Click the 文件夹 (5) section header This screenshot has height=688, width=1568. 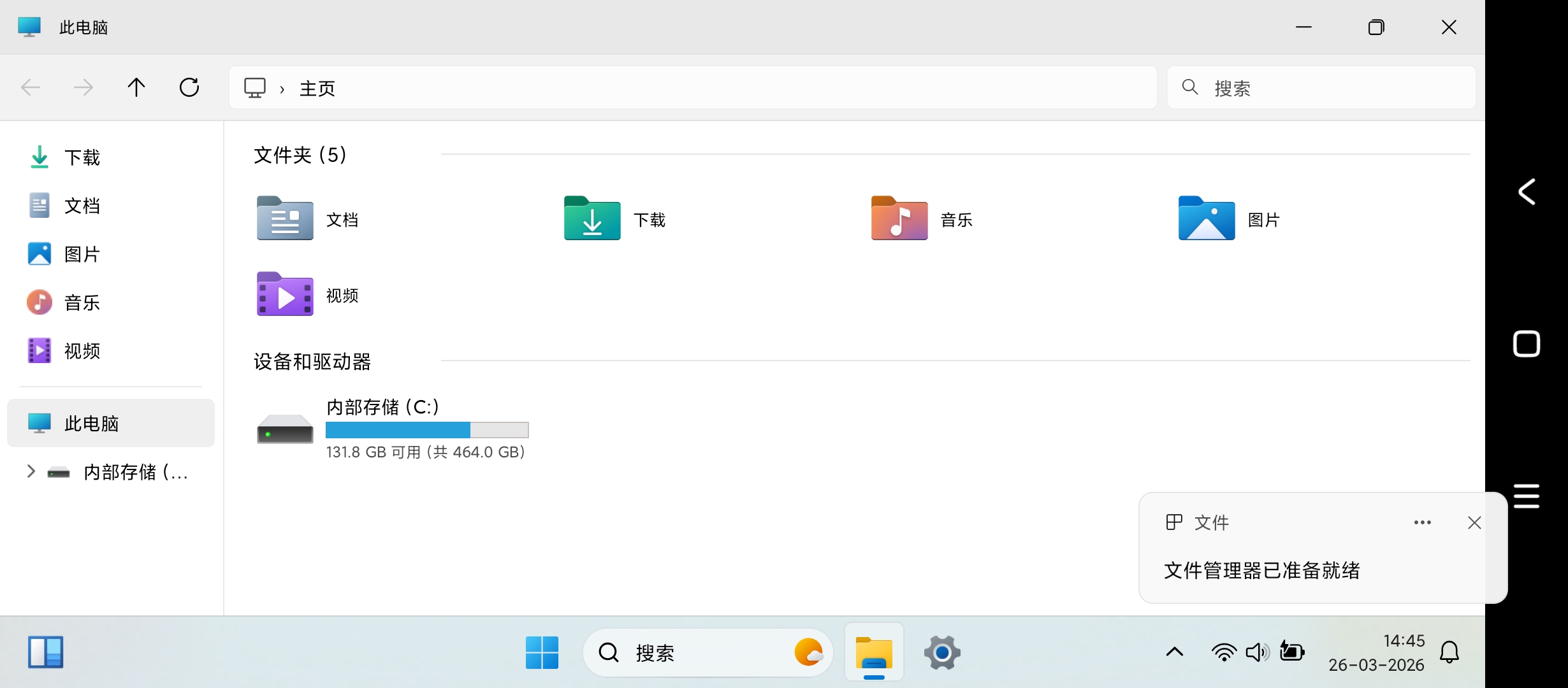(x=300, y=155)
